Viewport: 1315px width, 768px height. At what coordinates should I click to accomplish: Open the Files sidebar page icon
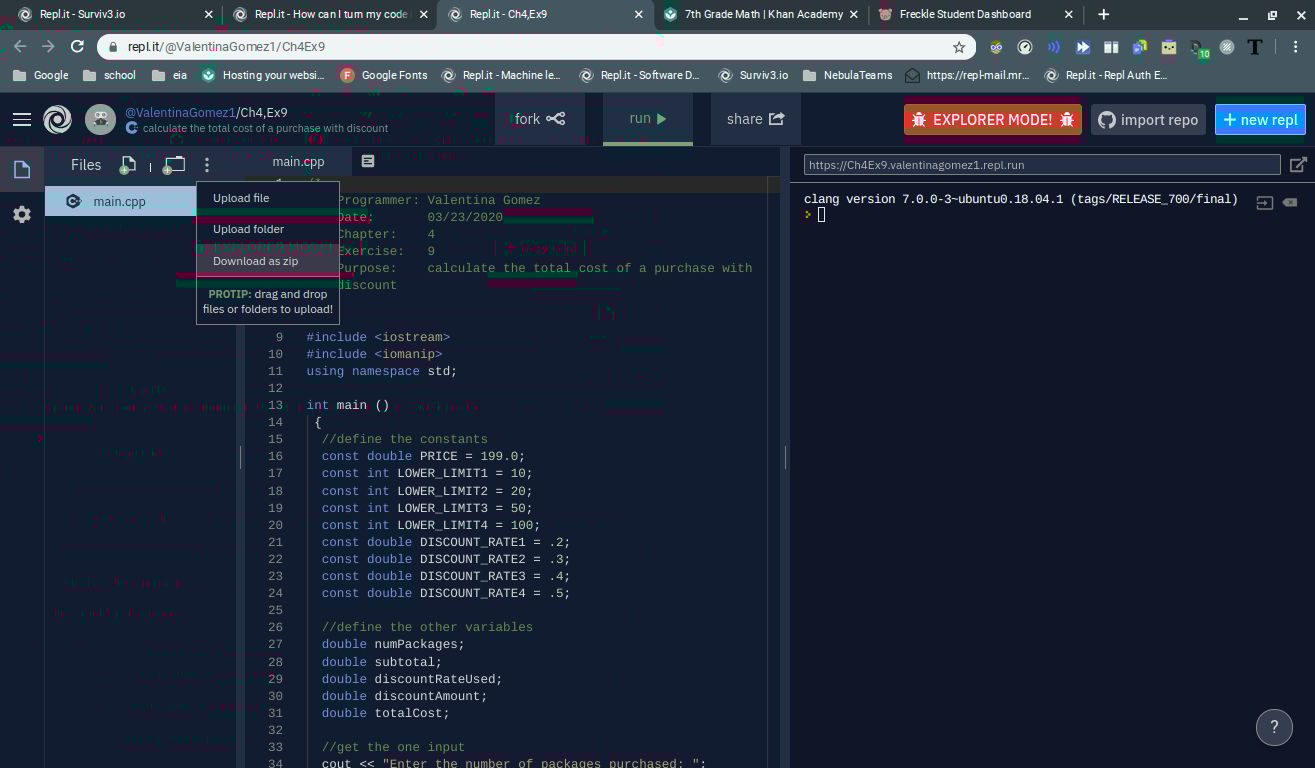[21, 170]
